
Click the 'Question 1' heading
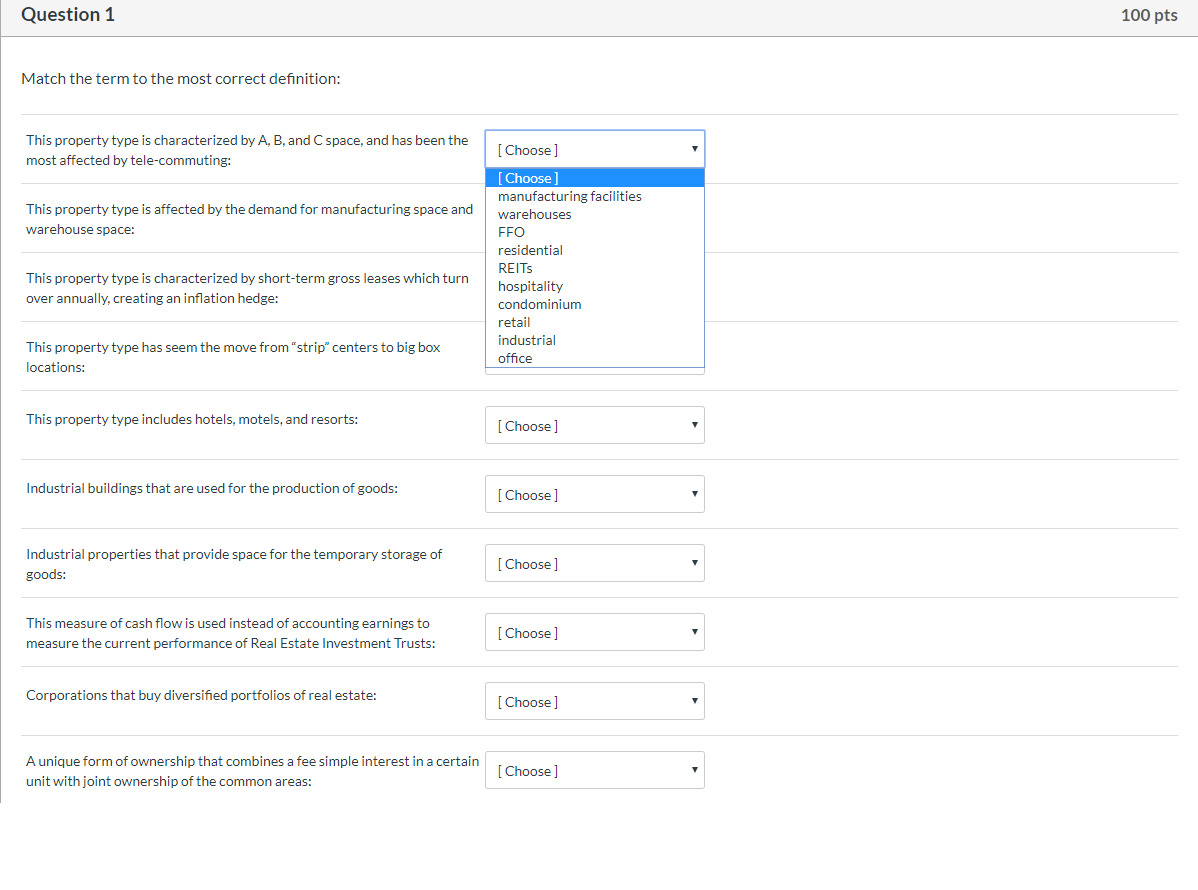(68, 15)
